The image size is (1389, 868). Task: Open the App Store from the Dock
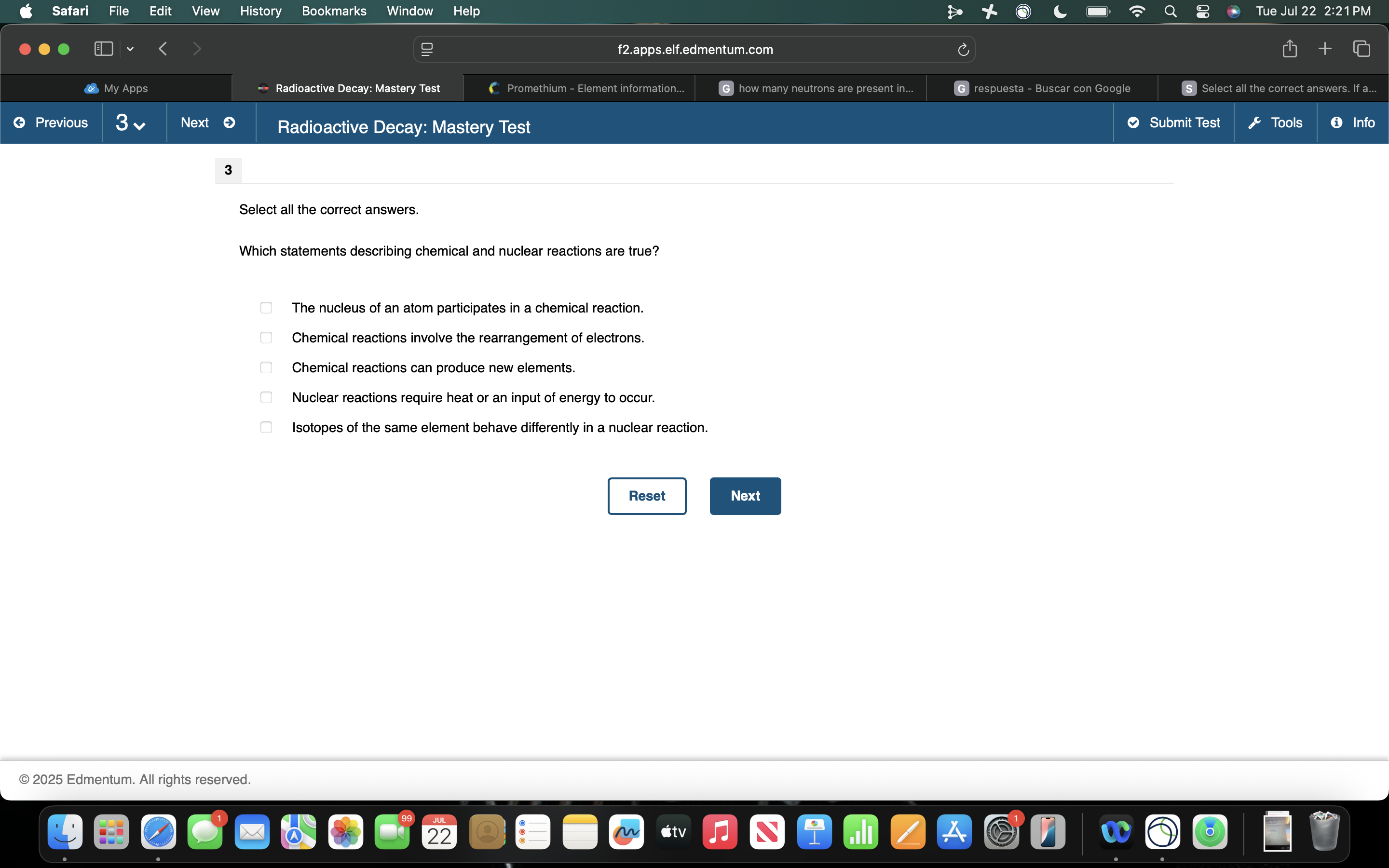[954, 831]
